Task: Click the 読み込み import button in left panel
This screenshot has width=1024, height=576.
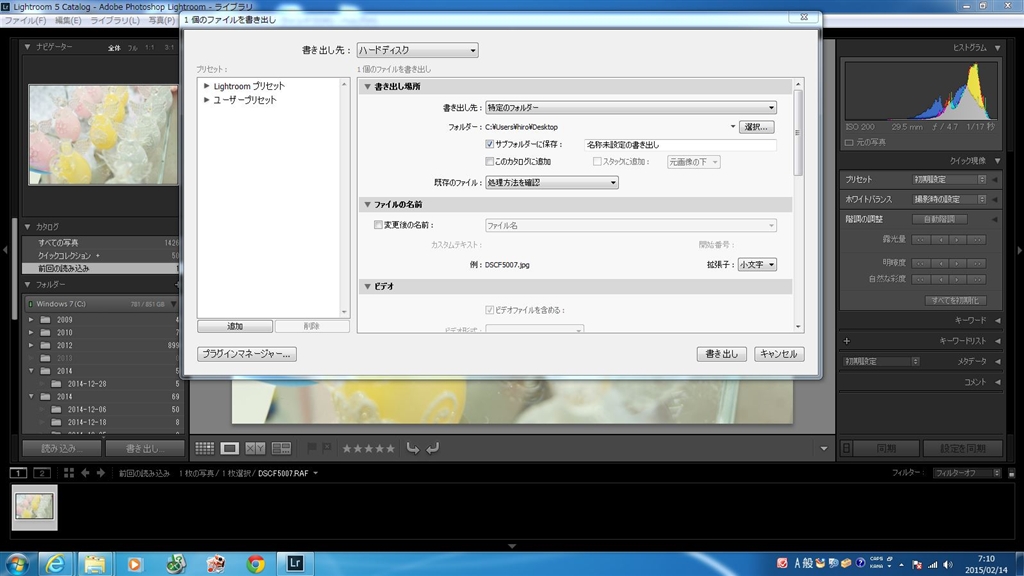Action: click(x=61, y=449)
